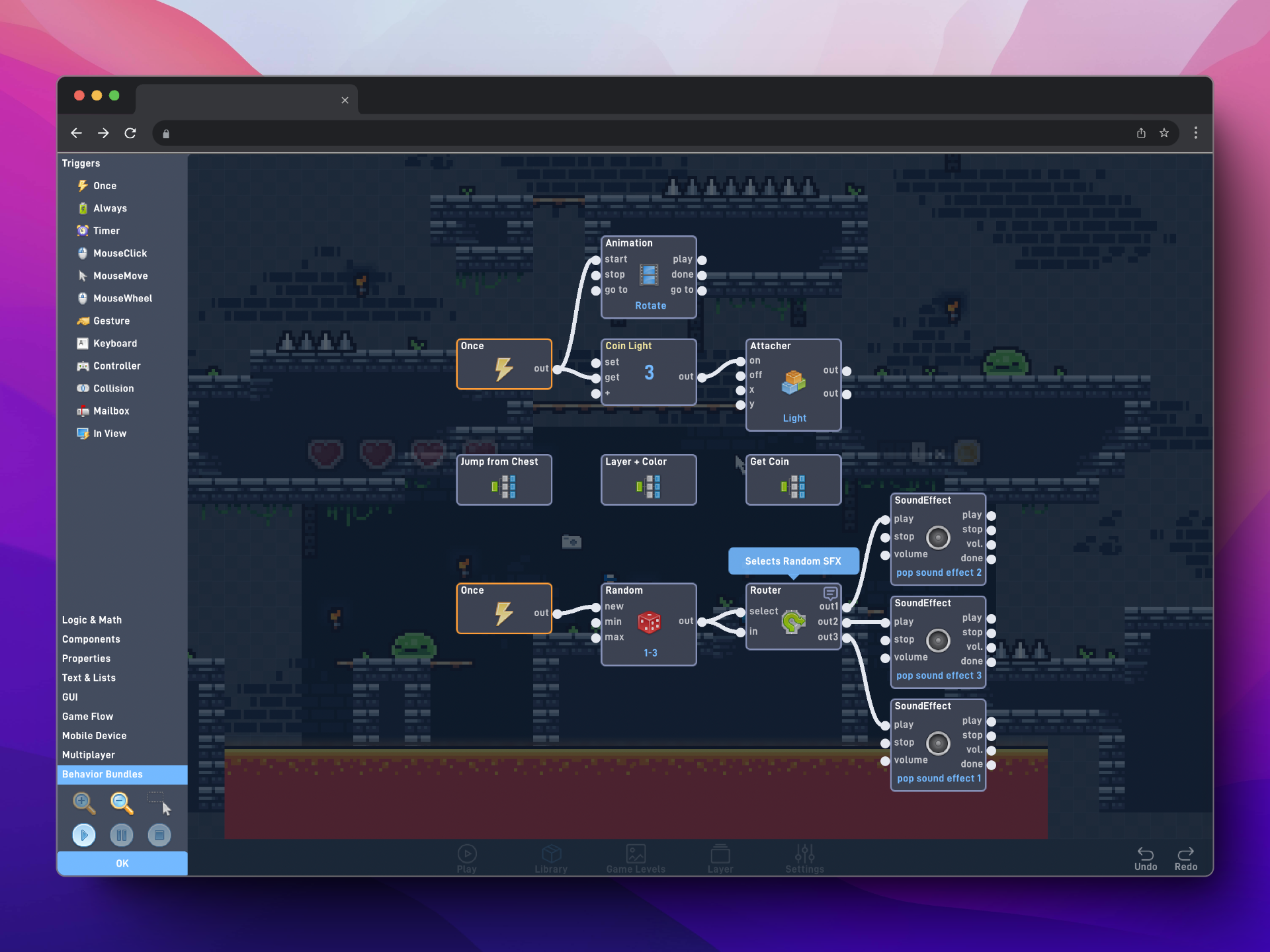1270x952 pixels.
Task: Start behavior preview with play button
Action: click(x=84, y=835)
